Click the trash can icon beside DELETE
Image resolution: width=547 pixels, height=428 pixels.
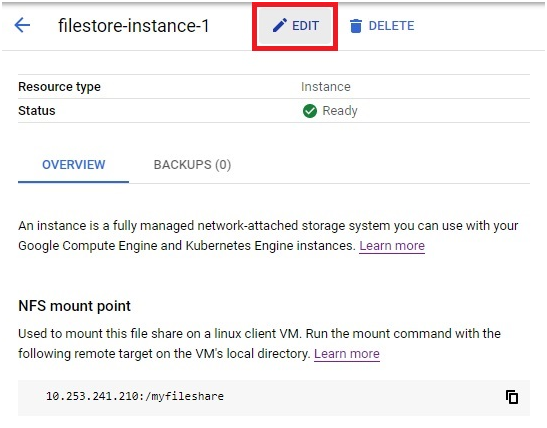(355, 26)
